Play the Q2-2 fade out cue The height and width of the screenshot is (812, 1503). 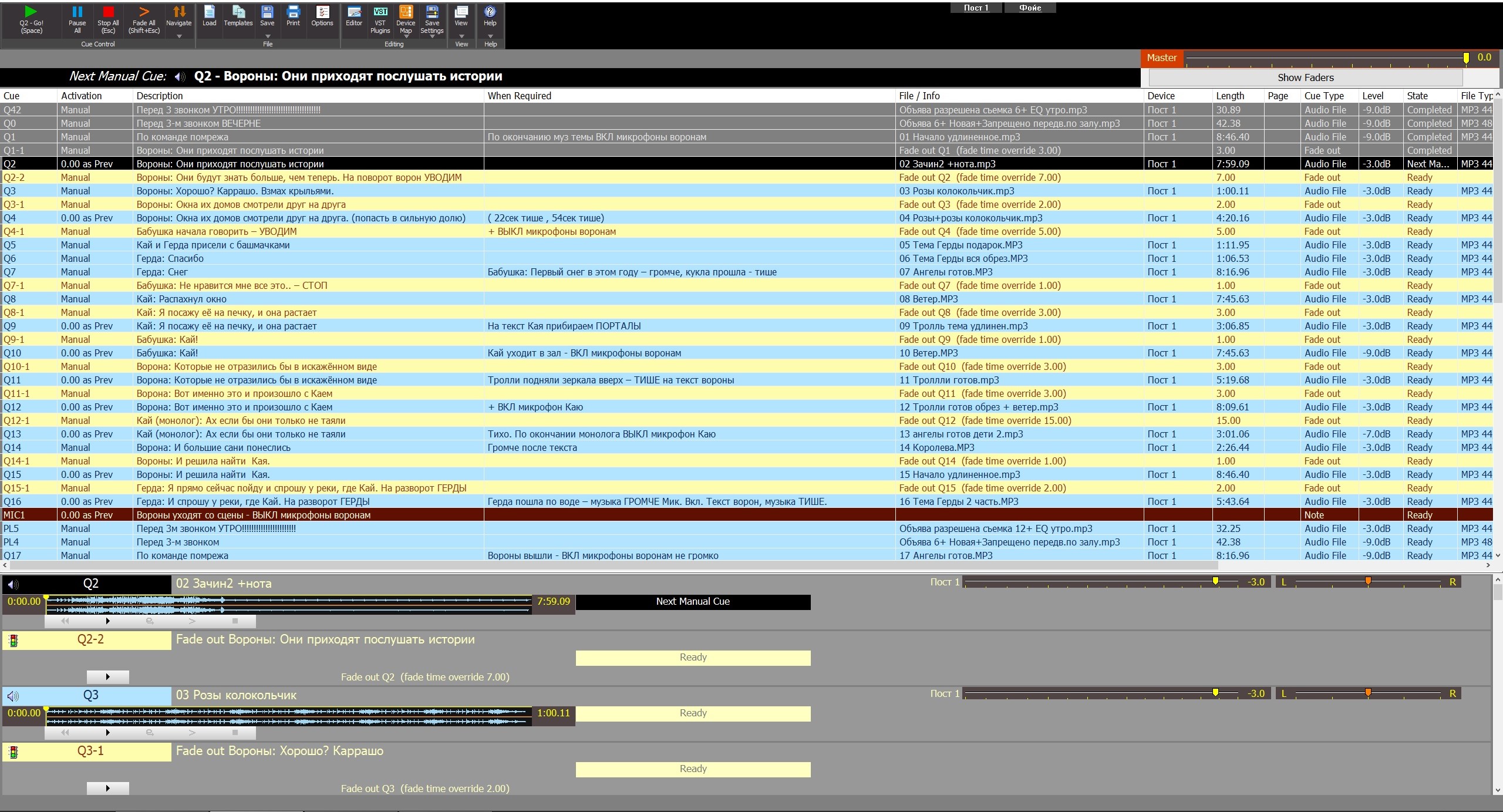(x=107, y=677)
